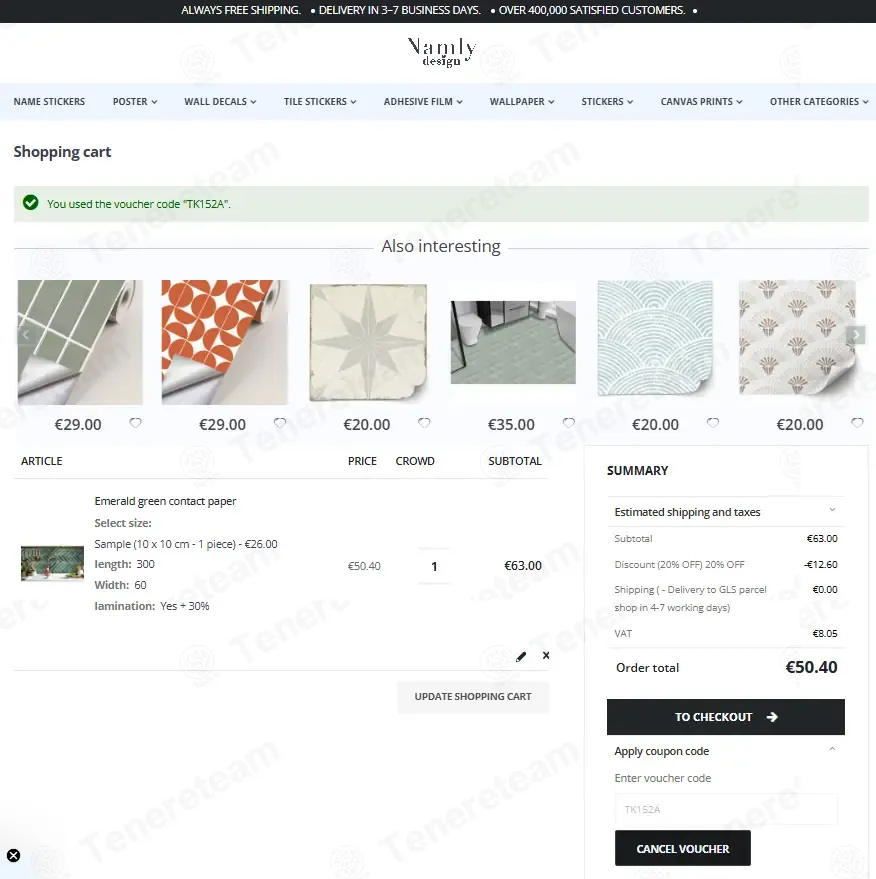Viewport: 876px width, 879px height.
Task: Open the Name Stickers category
Action: (x=49, y=101)
